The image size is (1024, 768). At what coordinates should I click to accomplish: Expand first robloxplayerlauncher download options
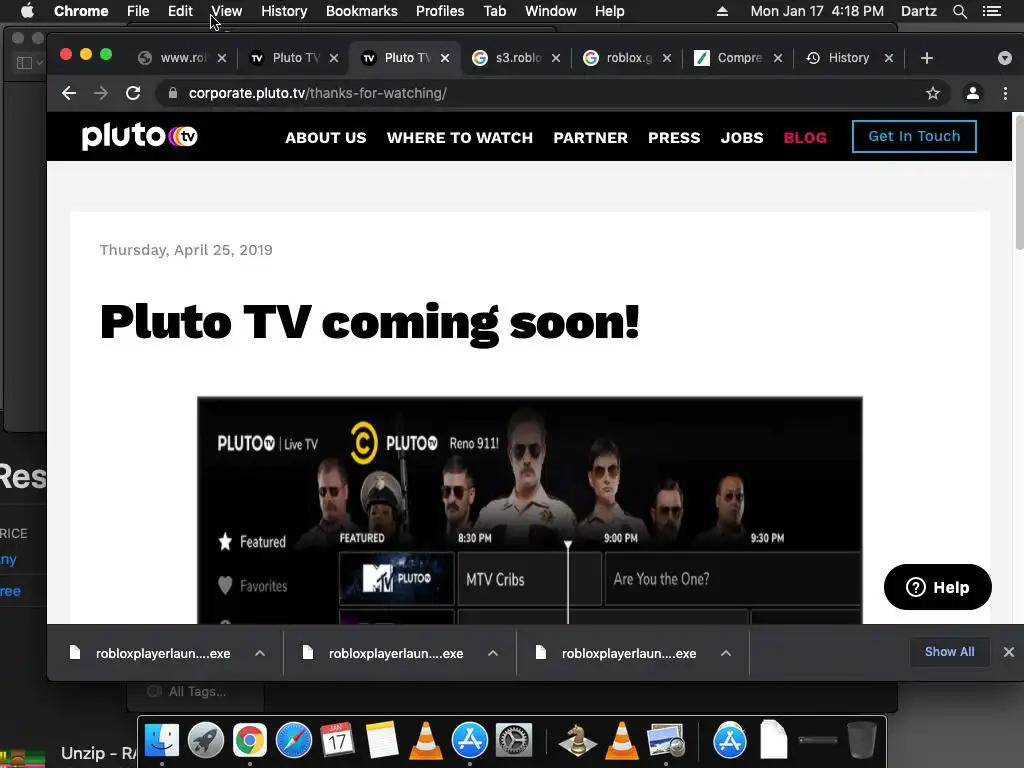point(260,653)
